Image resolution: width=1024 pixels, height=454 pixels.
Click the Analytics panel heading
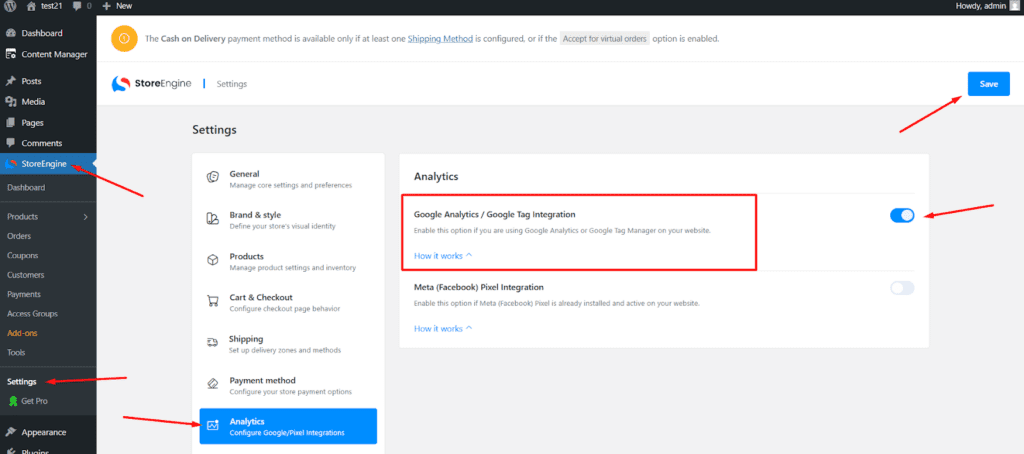click(x=436, y=176)
